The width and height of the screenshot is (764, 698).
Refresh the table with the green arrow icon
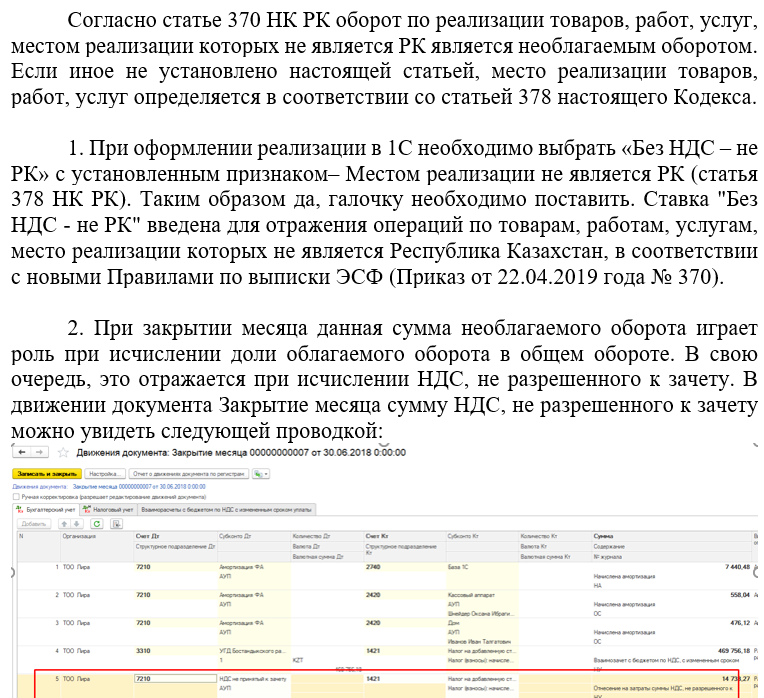[x=97, y=524]
